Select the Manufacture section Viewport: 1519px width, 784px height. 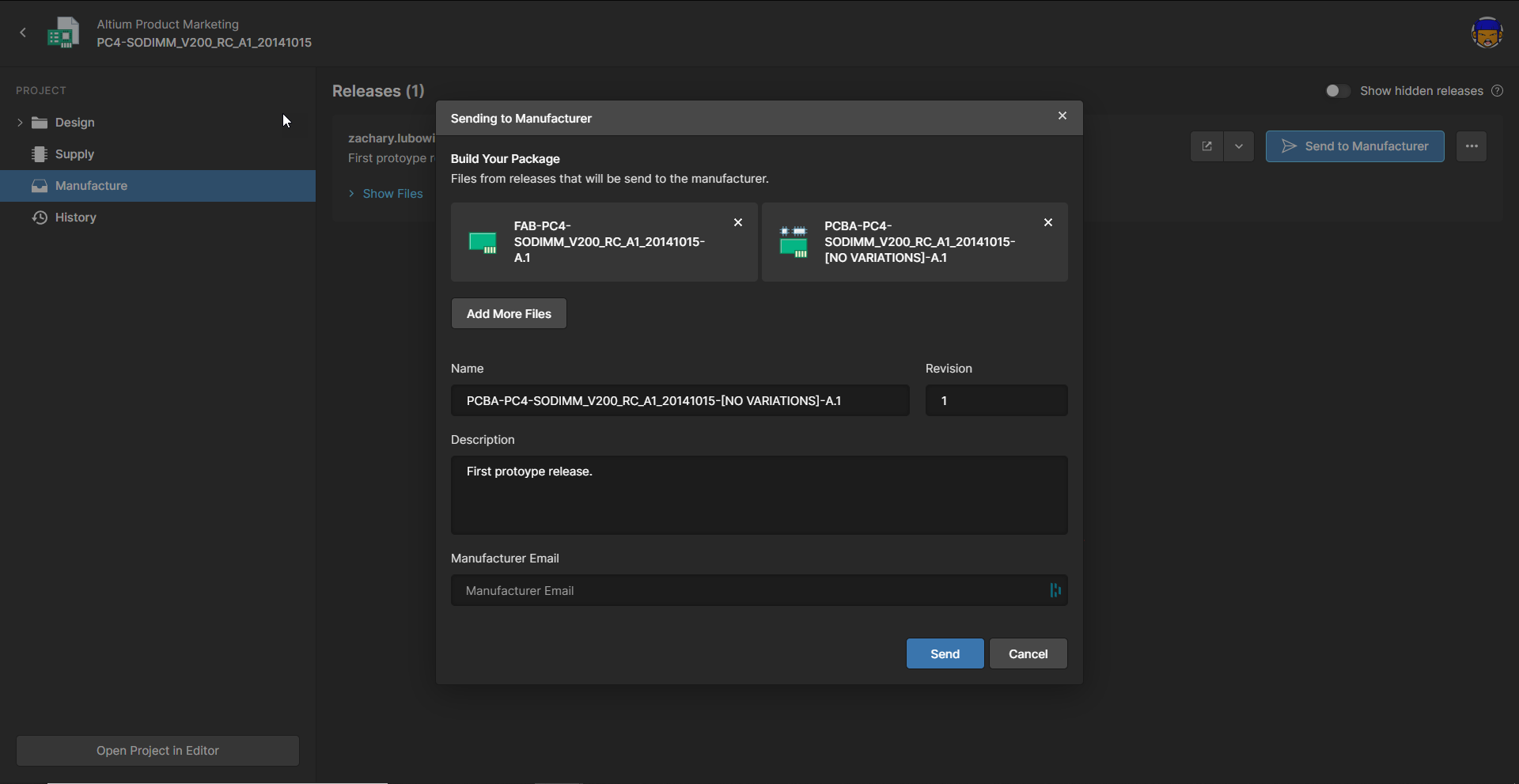[157, 186]
